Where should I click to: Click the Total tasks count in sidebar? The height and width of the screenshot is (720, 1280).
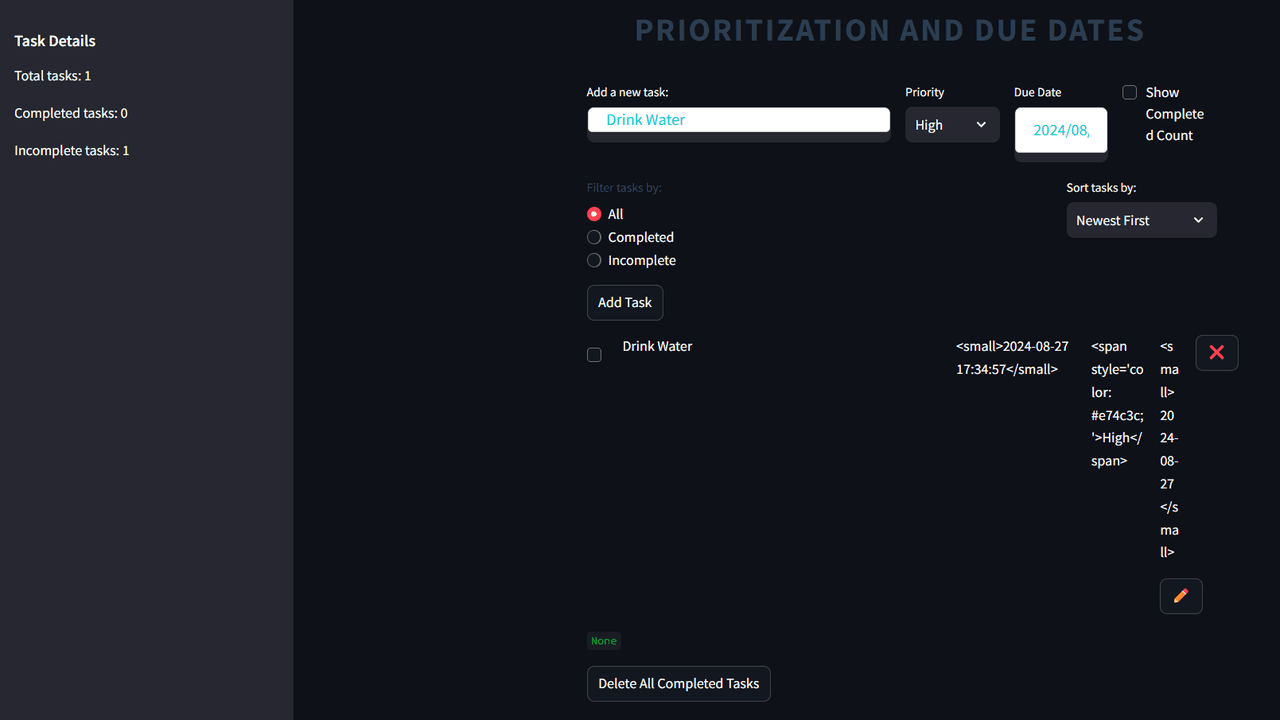[53, 76]
